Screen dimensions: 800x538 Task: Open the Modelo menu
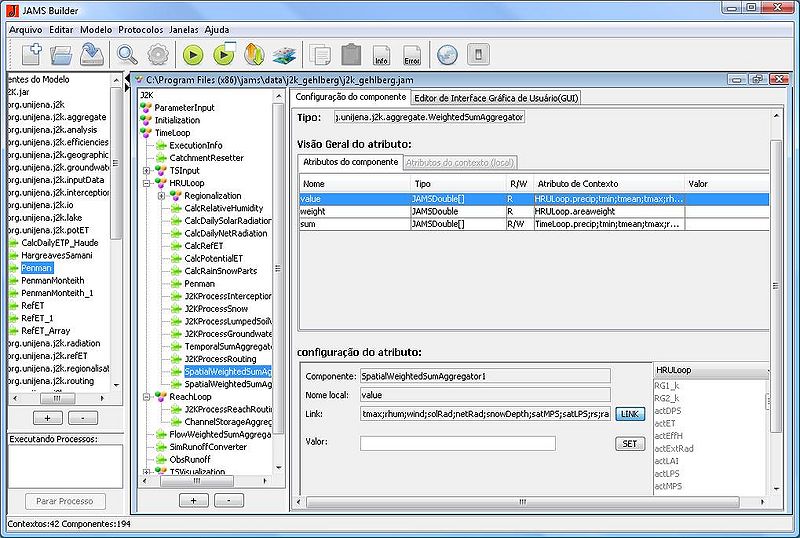pyautogui.click(x=96, y=30)
